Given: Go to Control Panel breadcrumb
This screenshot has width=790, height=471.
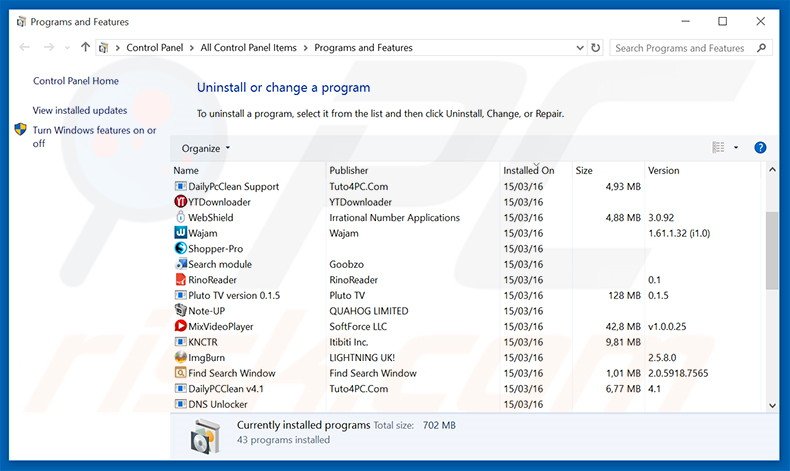Looking at the screenshot, I should click(x=155, y=47).
